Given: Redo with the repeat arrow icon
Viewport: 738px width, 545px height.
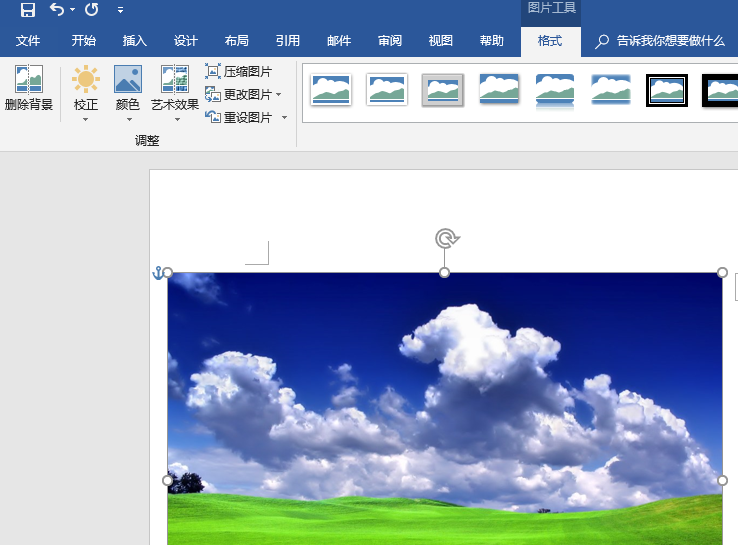Looking at the screenshot, I should [91, 9].
